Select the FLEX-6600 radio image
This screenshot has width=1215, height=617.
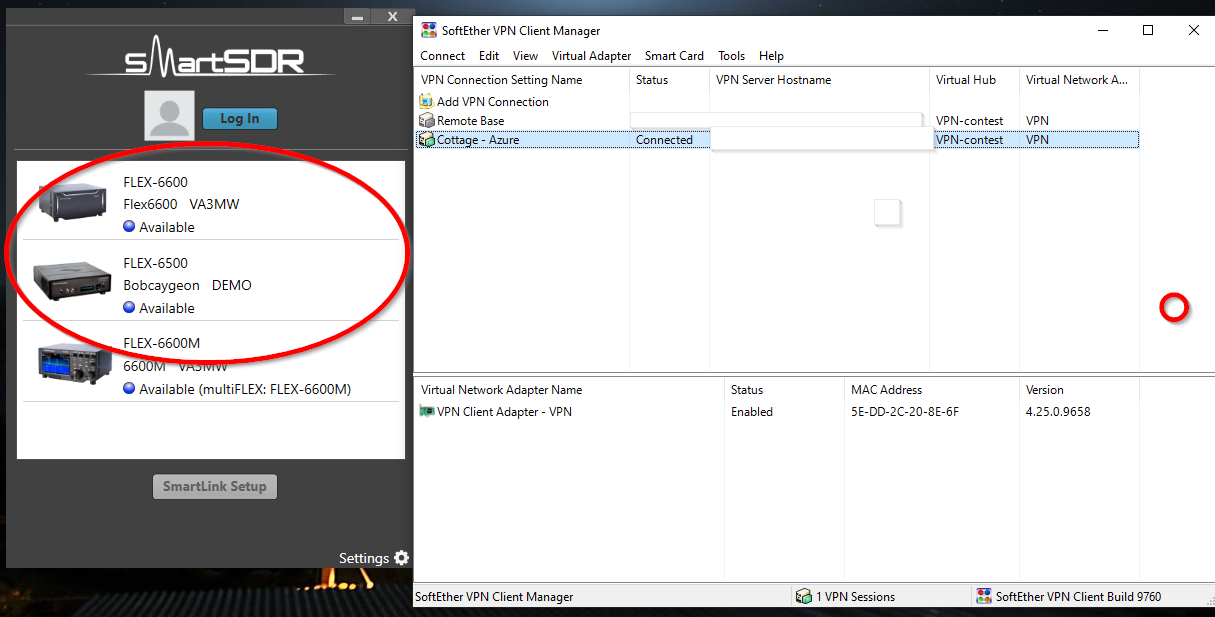[72, 200]
